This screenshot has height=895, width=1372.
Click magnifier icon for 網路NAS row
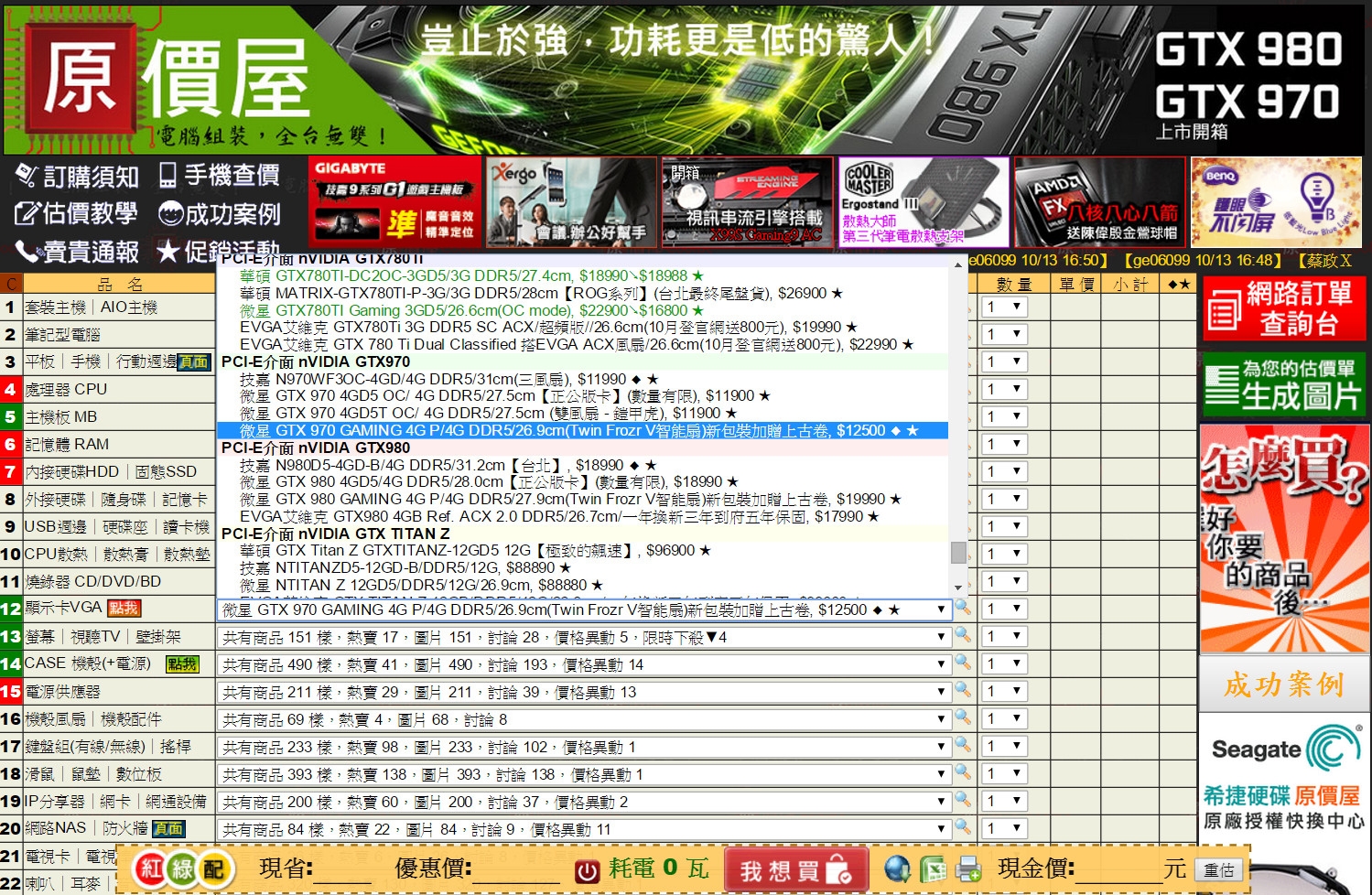963,826
